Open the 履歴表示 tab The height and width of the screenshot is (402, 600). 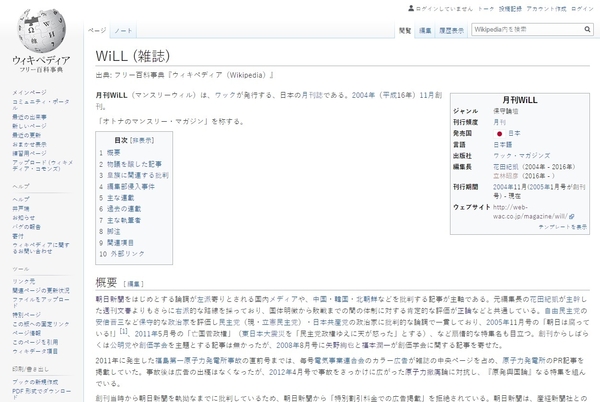452,31
